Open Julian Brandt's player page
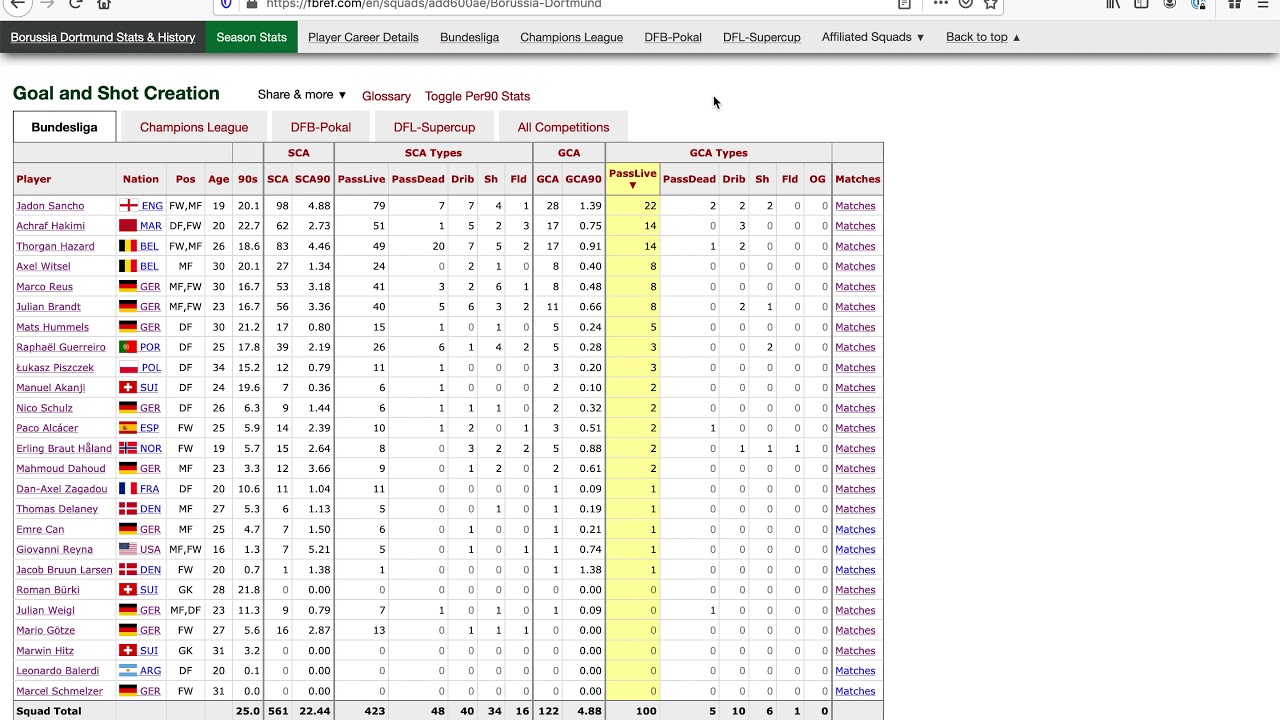This screenshot has width=1280, height=720. (x=48, y=307)
